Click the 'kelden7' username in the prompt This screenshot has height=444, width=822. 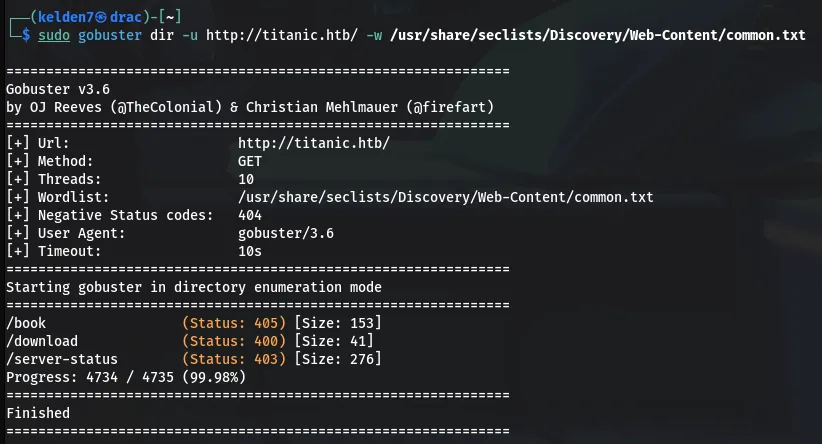[x=66, y=17]
